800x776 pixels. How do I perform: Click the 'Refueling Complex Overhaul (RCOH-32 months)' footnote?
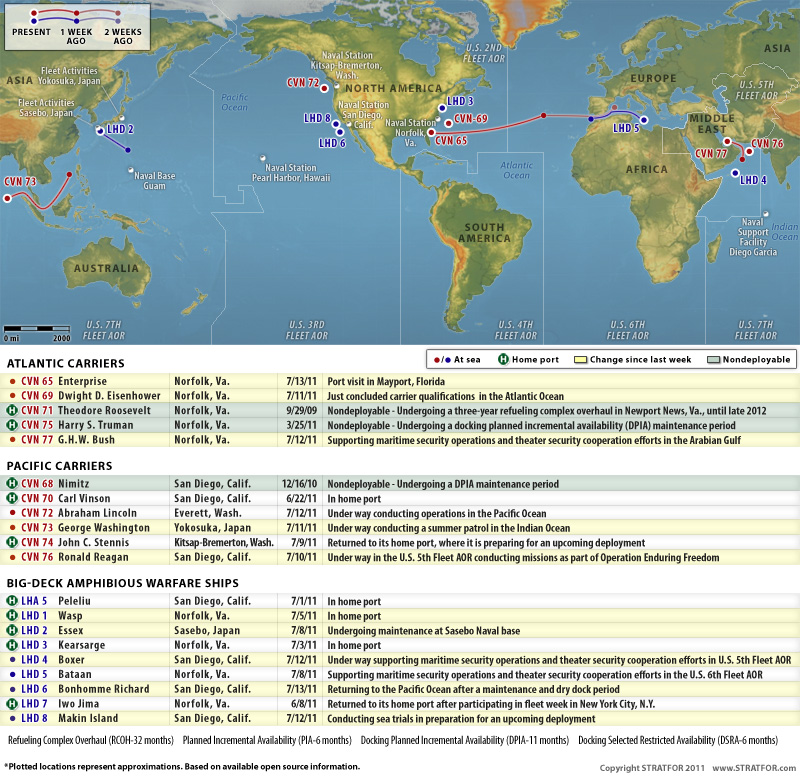click(x=91, y=740)
